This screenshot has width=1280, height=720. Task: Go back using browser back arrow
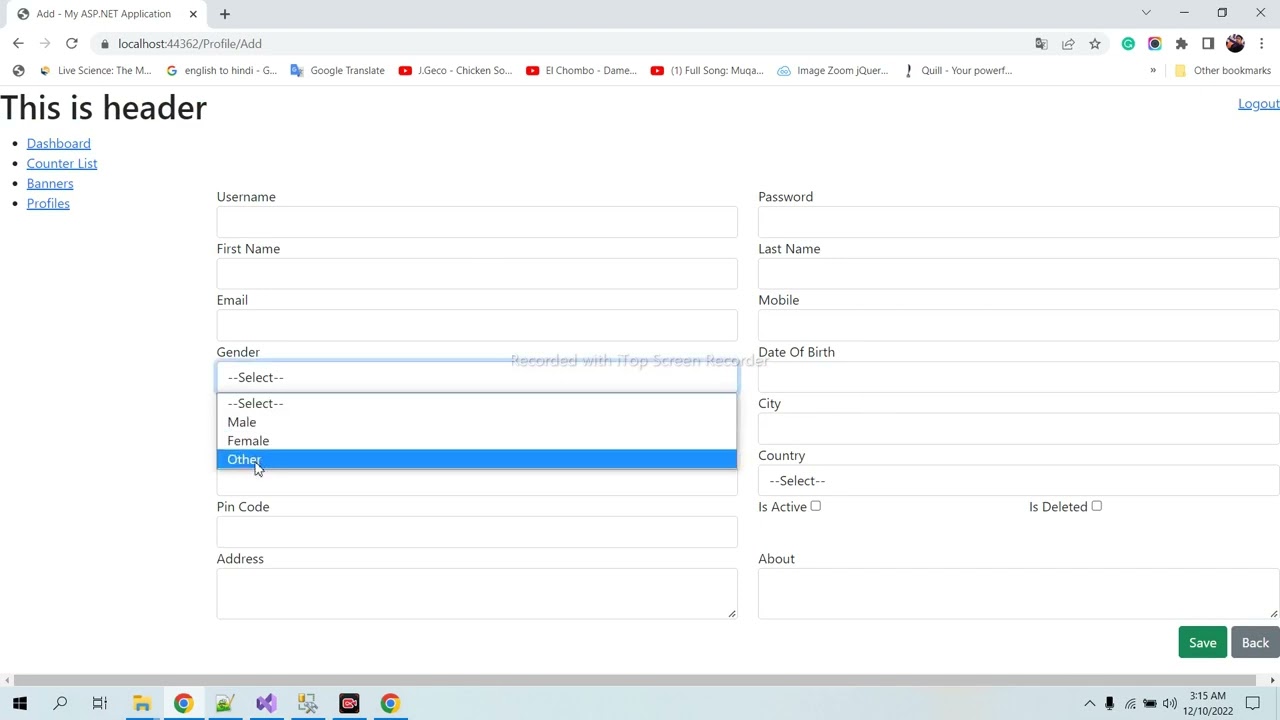[18, 44]
